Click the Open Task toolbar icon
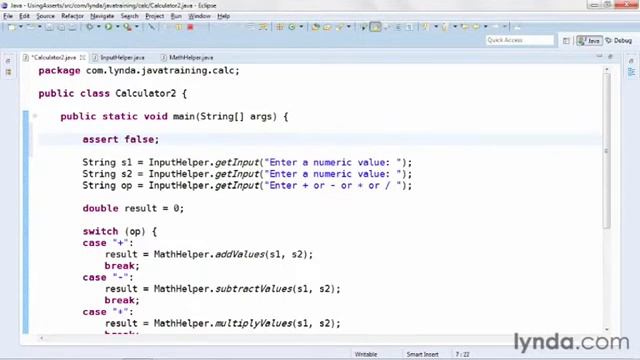The height and width of the screenshot is (360, 640). pos(327,27)
